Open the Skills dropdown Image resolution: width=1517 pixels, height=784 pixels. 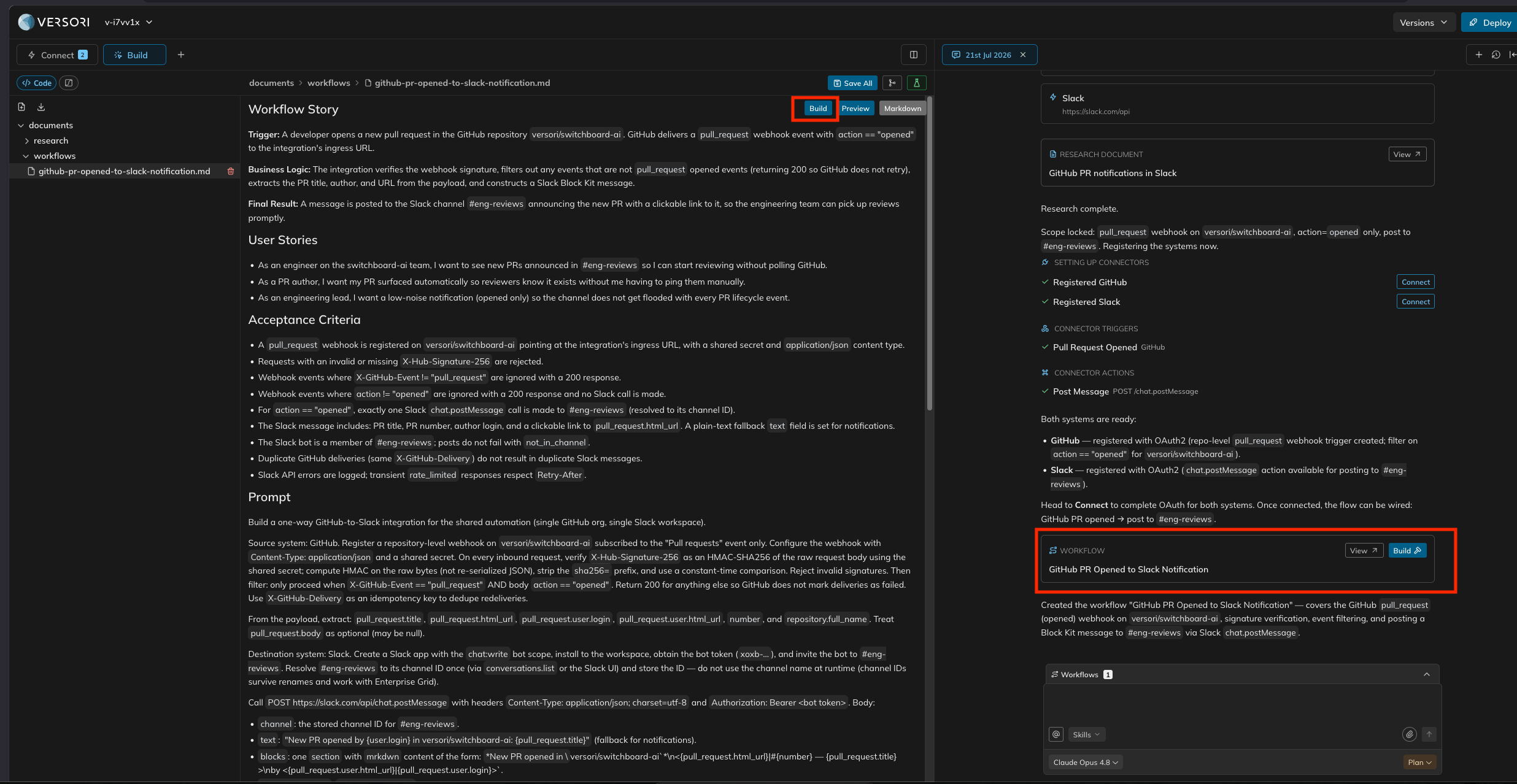[x=1086, y=734]
